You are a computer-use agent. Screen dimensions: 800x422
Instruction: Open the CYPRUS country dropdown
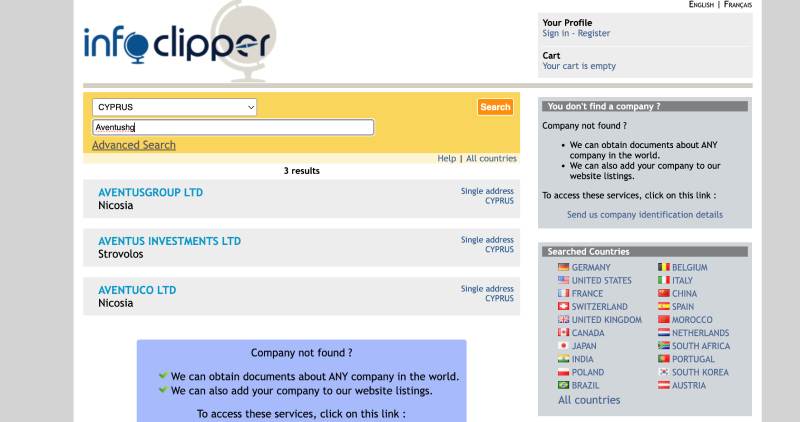[x=175, y=107]
